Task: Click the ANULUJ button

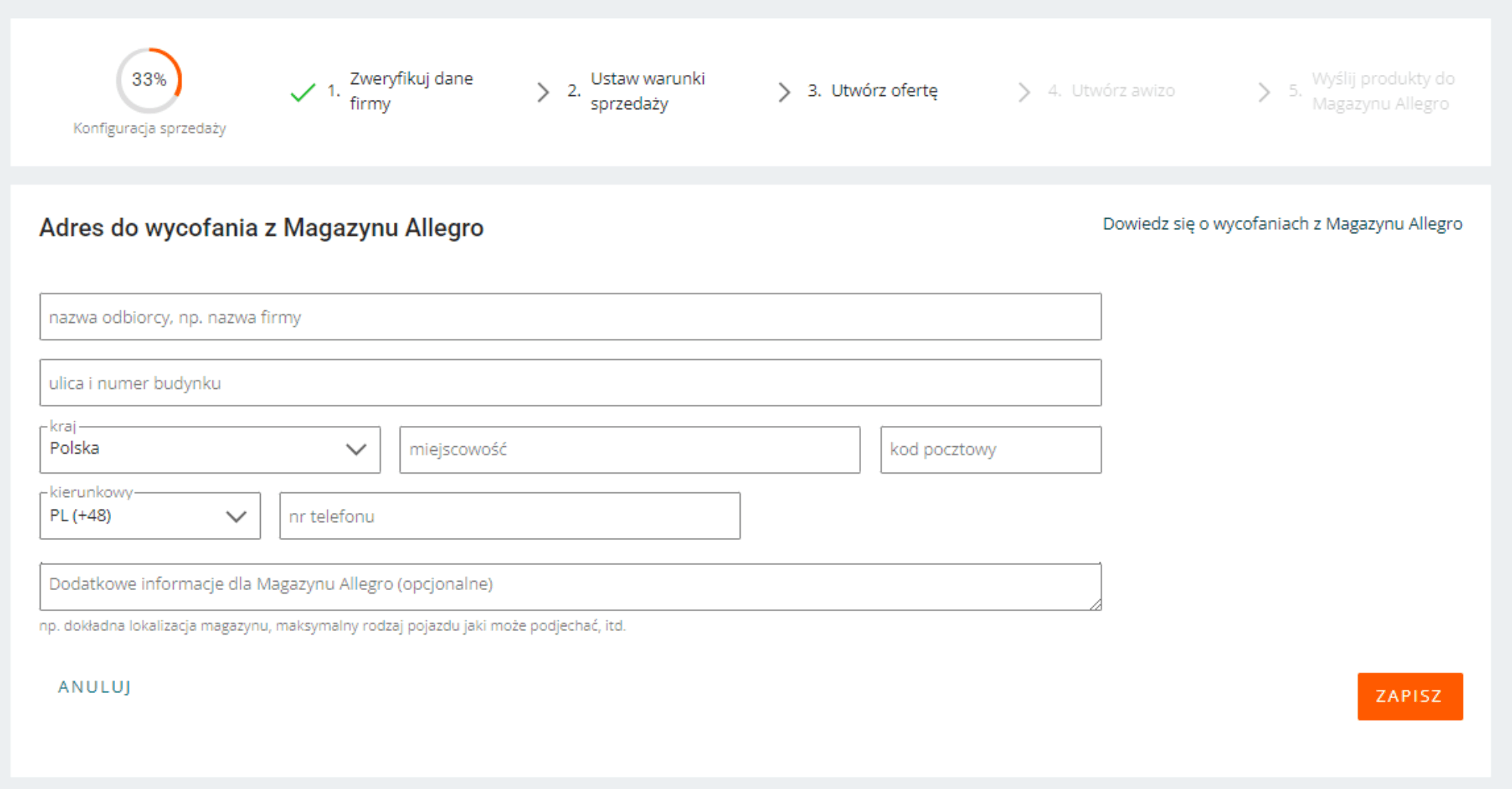Action: 94,687
